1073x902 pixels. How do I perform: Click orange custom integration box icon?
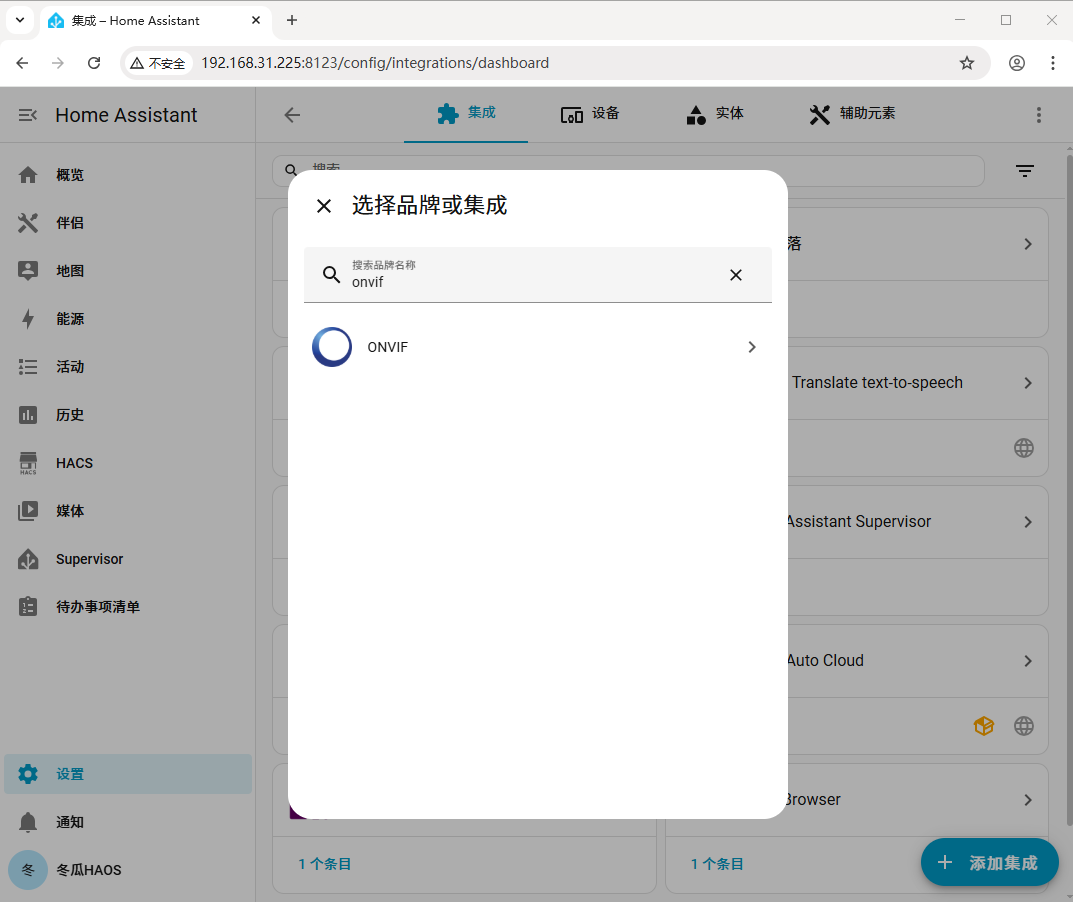tap(983, 726)
